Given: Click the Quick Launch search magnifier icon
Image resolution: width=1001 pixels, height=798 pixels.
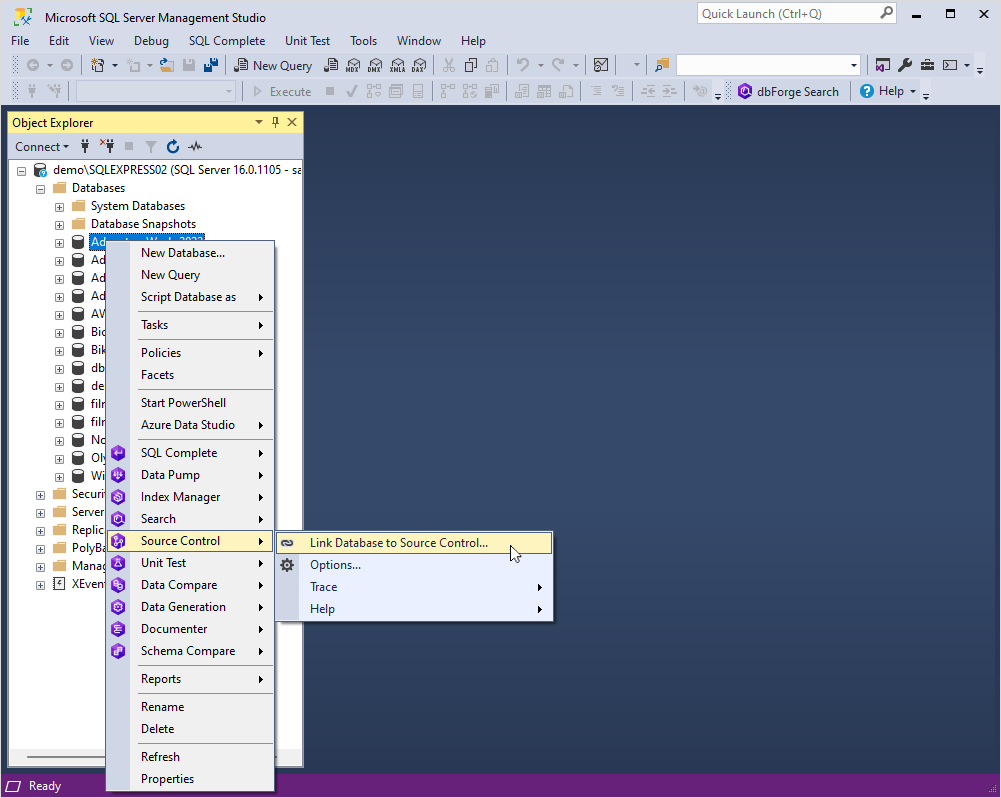Looking at the screenshot, I should pyautogui.click(x=886, y=13).
